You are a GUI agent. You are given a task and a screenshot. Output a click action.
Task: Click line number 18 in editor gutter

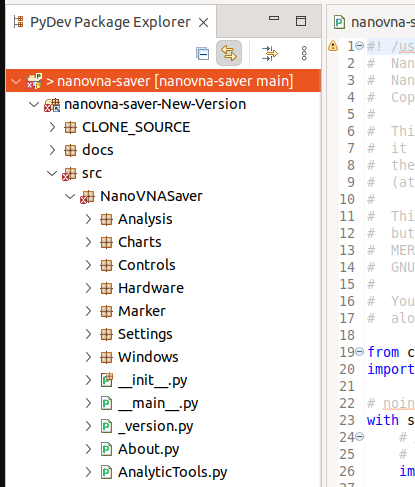(347, 335)
